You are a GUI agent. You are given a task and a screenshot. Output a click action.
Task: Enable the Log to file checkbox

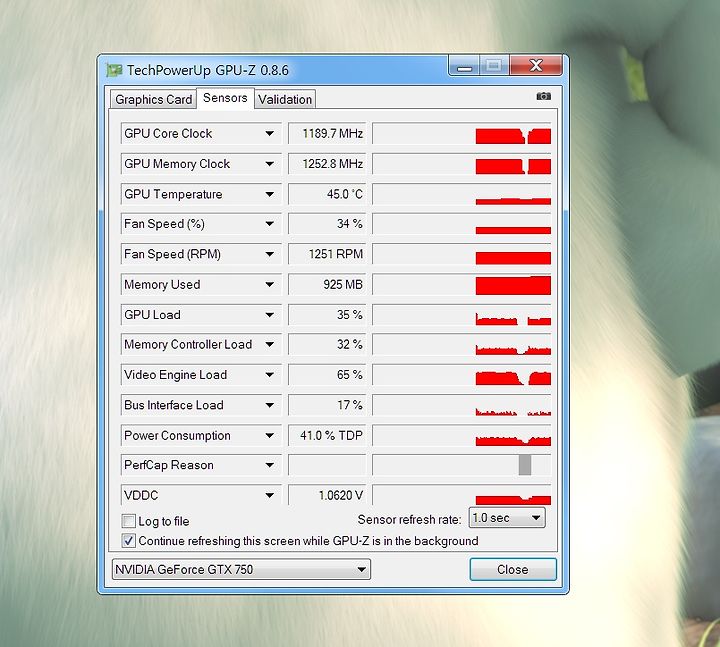tap(129, 521)
